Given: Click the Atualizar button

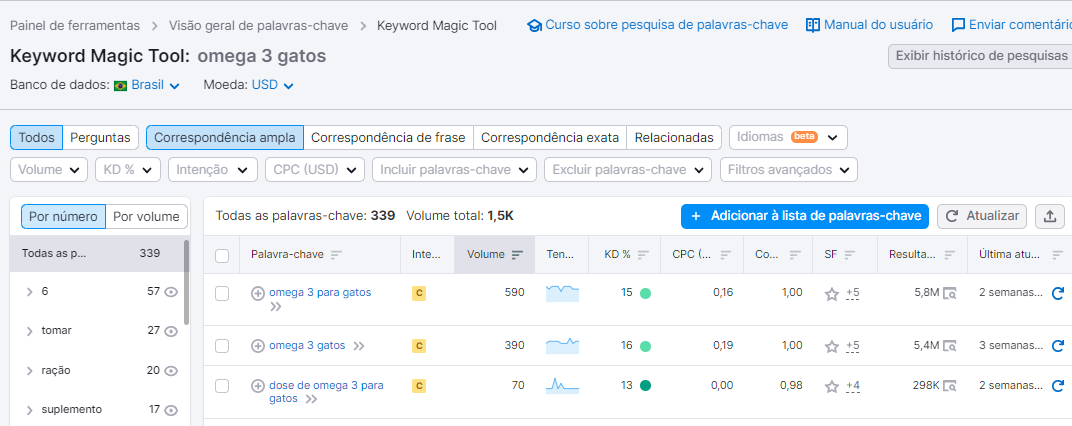Looking at the screenshot, I should tap(982, 216).
